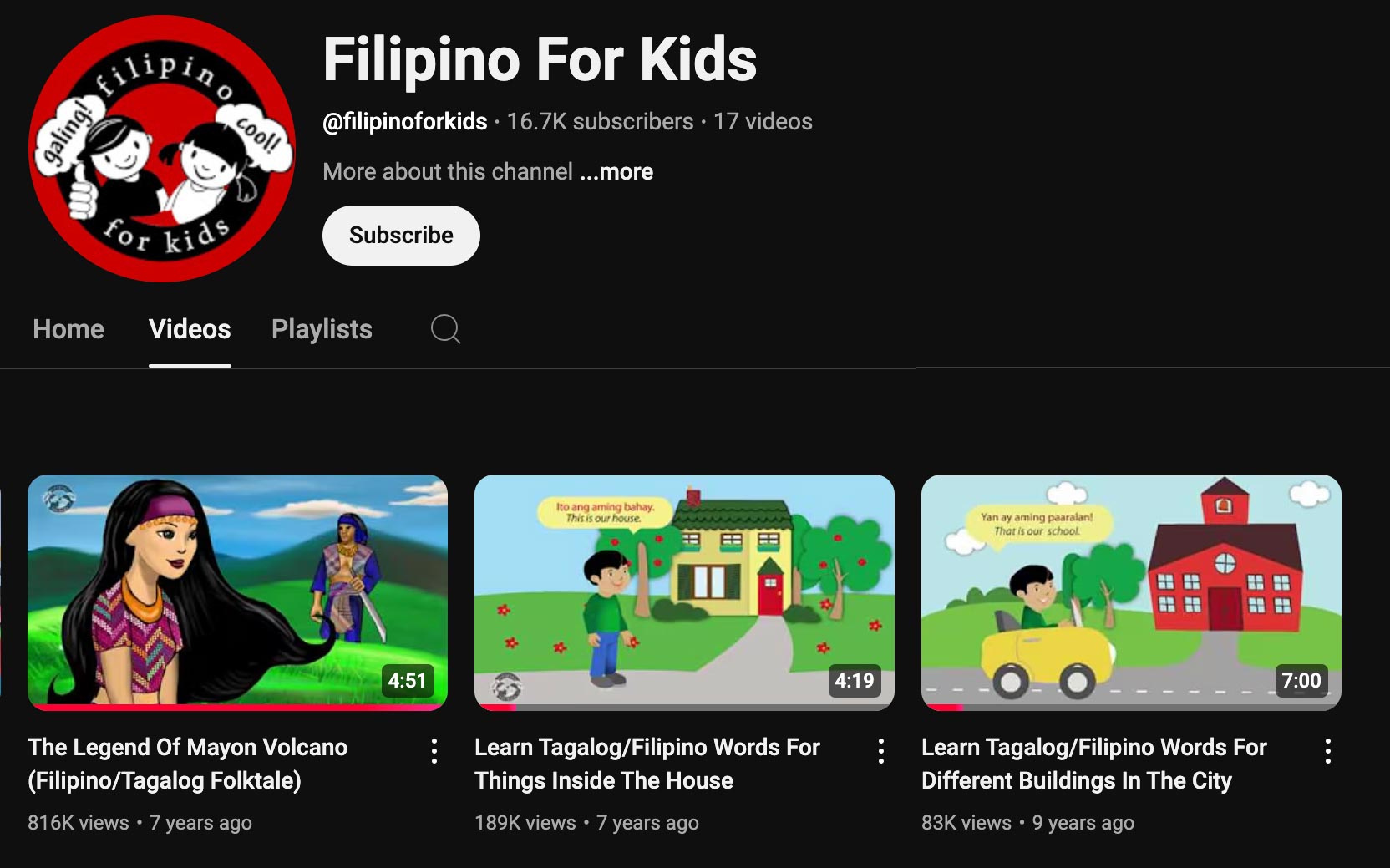Play the yellow house video thumbnail
Image resolution: width=1390 pixels, height=868 pixels.
684,592
